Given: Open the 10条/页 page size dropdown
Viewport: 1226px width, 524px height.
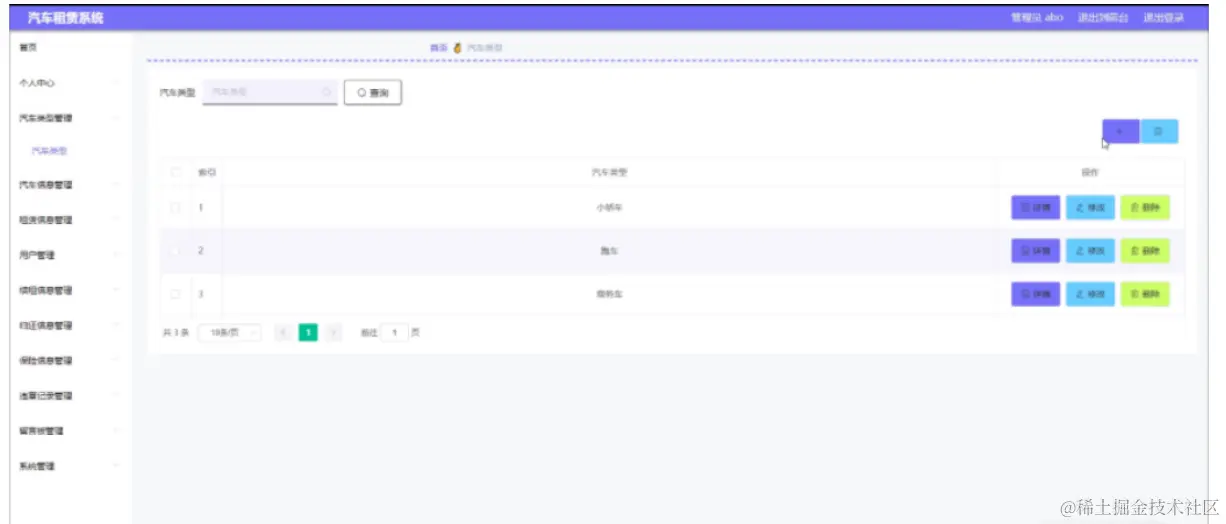Looking at the screenshot, I should coord(230,333).
